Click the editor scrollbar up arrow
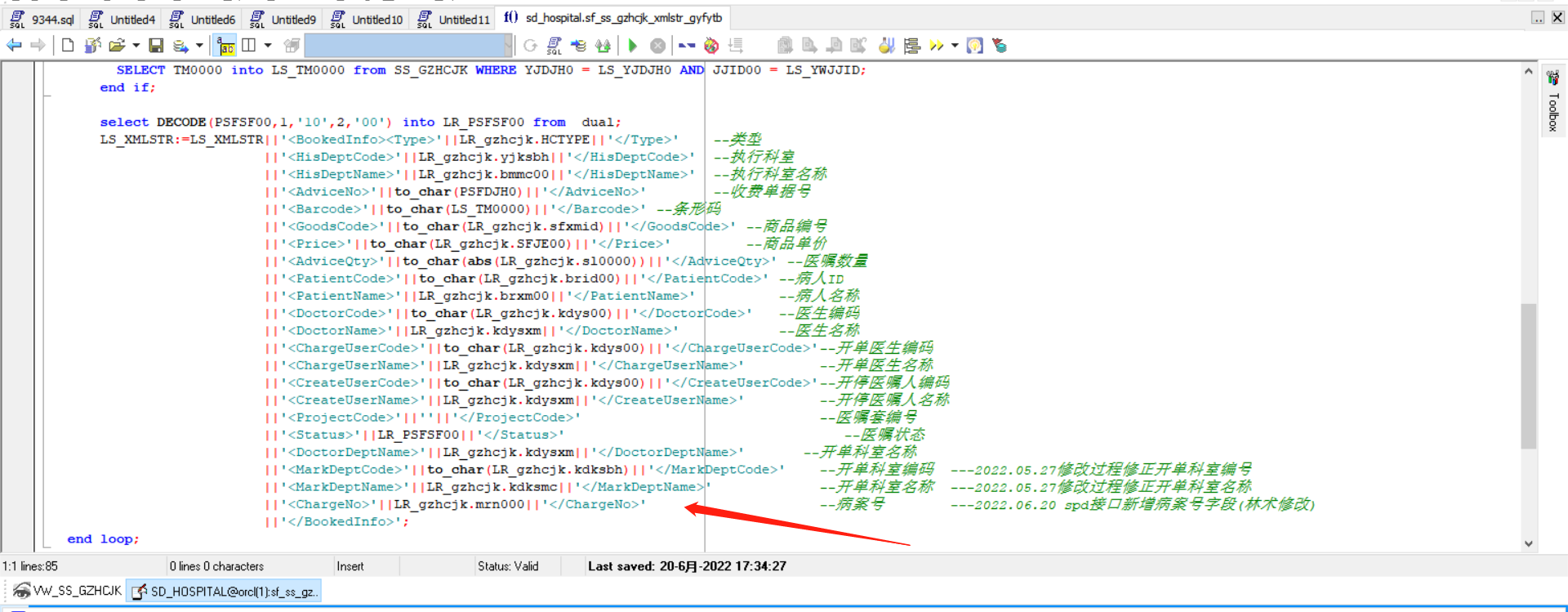 coord(1528,71)
